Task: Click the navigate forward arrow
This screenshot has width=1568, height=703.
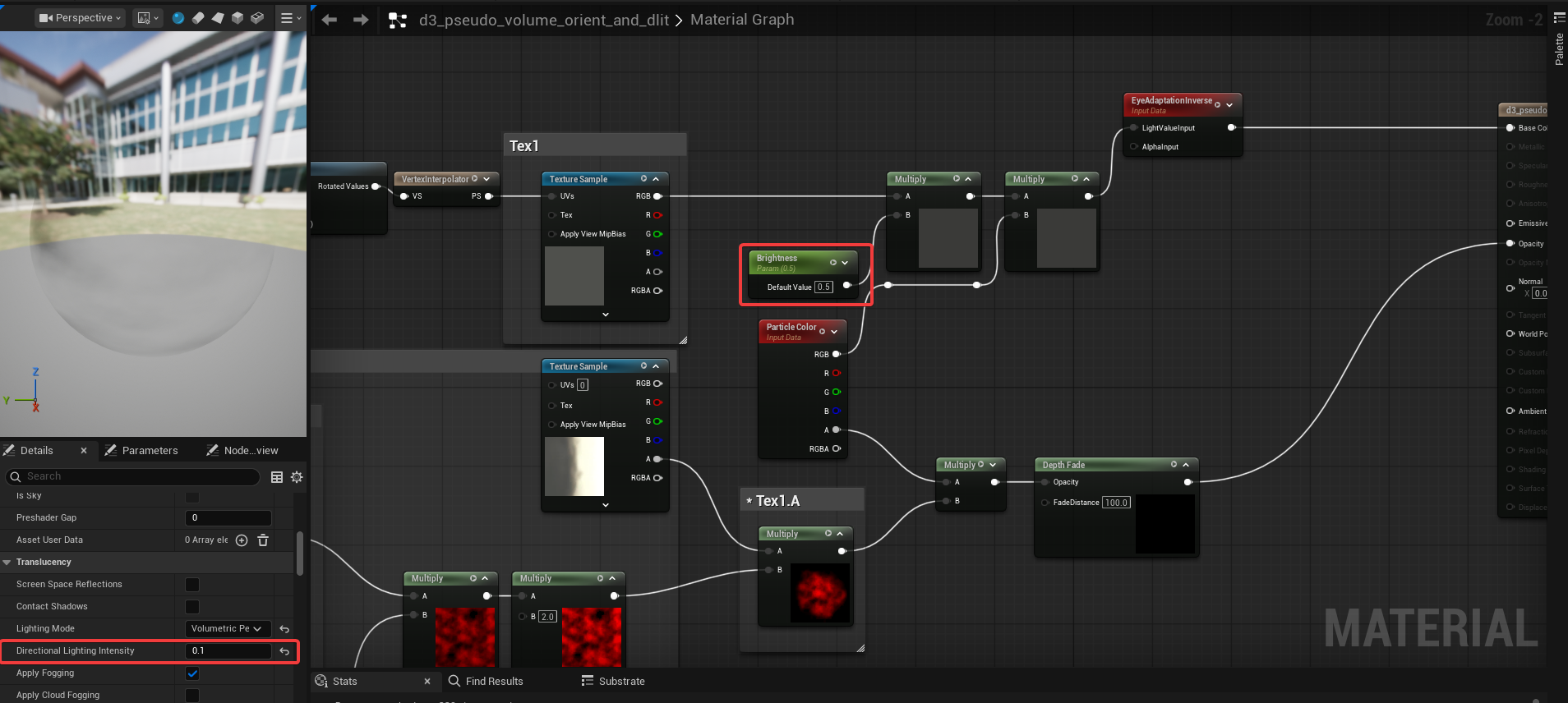Action: (361, 20)
